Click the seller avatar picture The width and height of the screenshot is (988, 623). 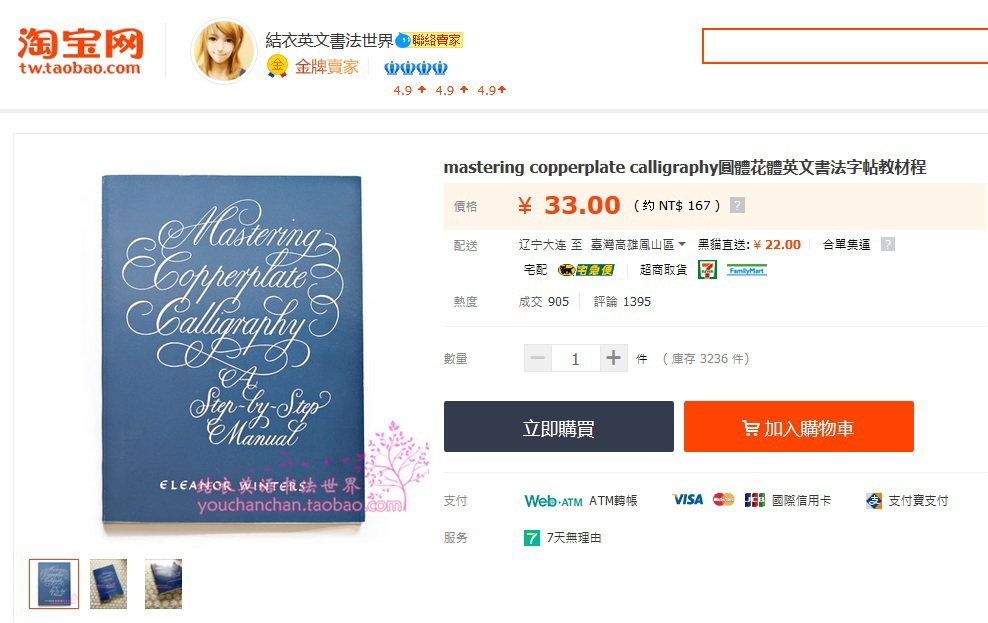coord(223,50)
